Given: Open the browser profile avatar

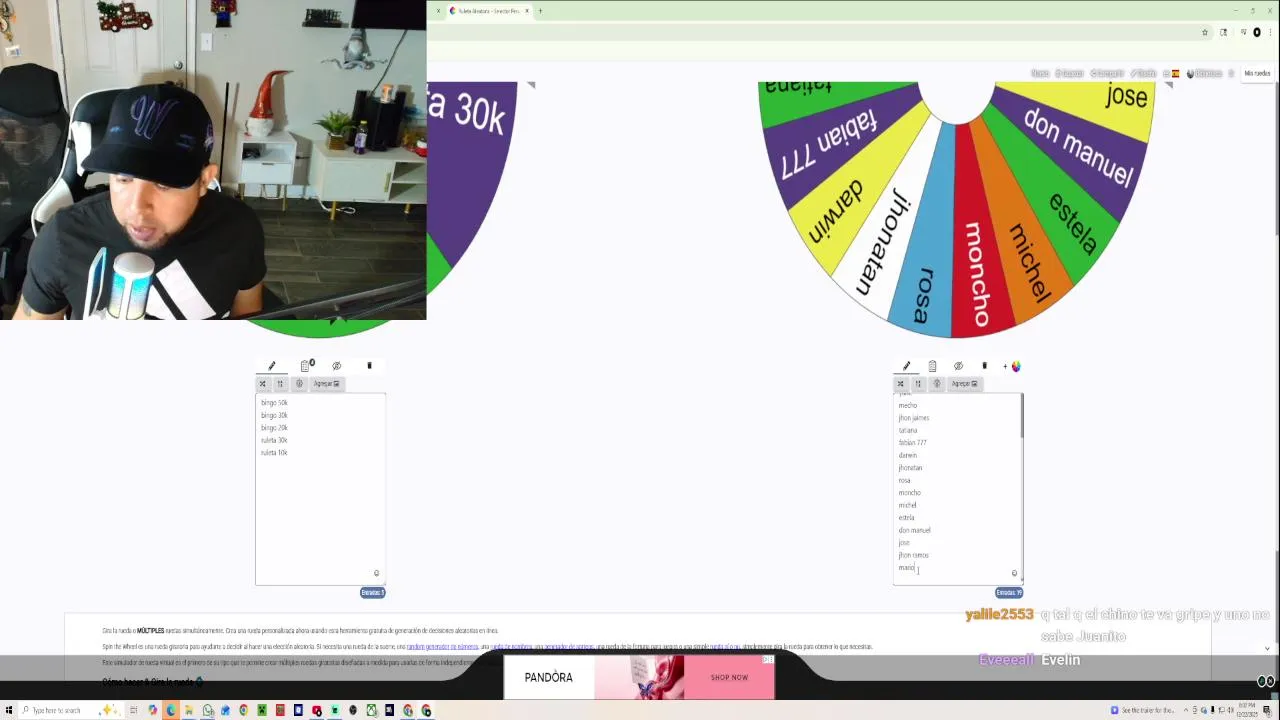Looking at the screenshot, I should (1257, 32).
